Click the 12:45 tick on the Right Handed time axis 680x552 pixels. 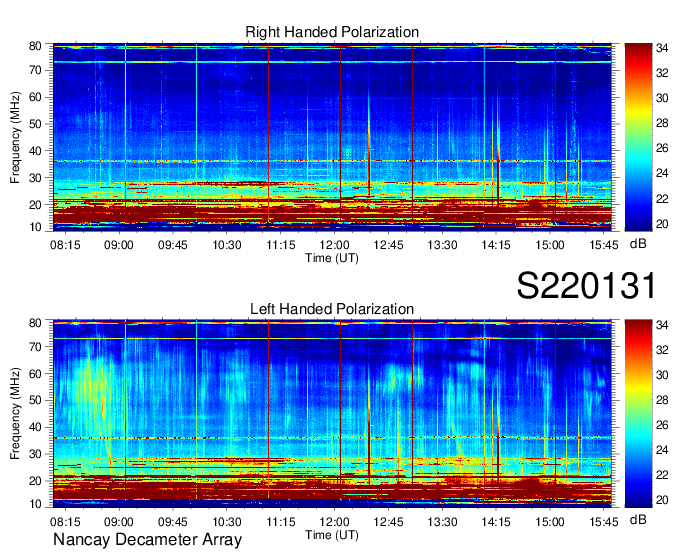coord(388,245)
